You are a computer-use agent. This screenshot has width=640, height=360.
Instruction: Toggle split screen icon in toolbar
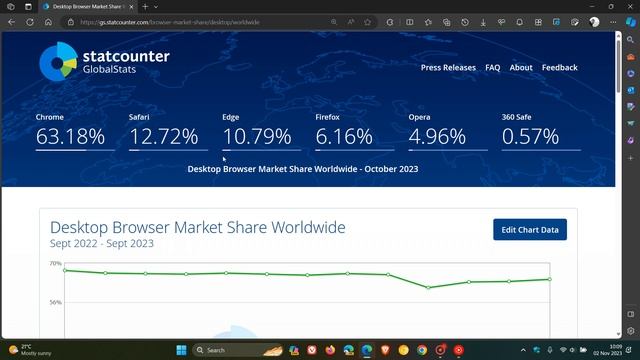410,22
